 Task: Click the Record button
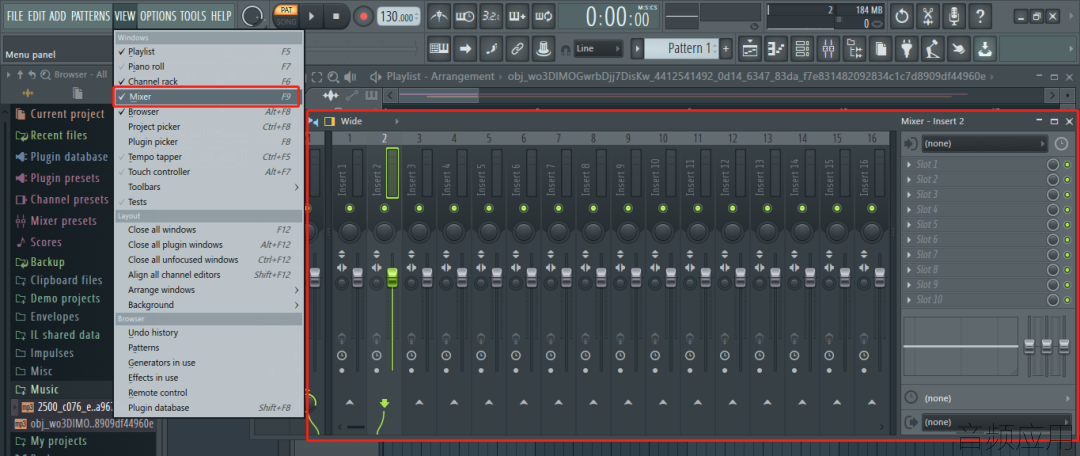364,17
